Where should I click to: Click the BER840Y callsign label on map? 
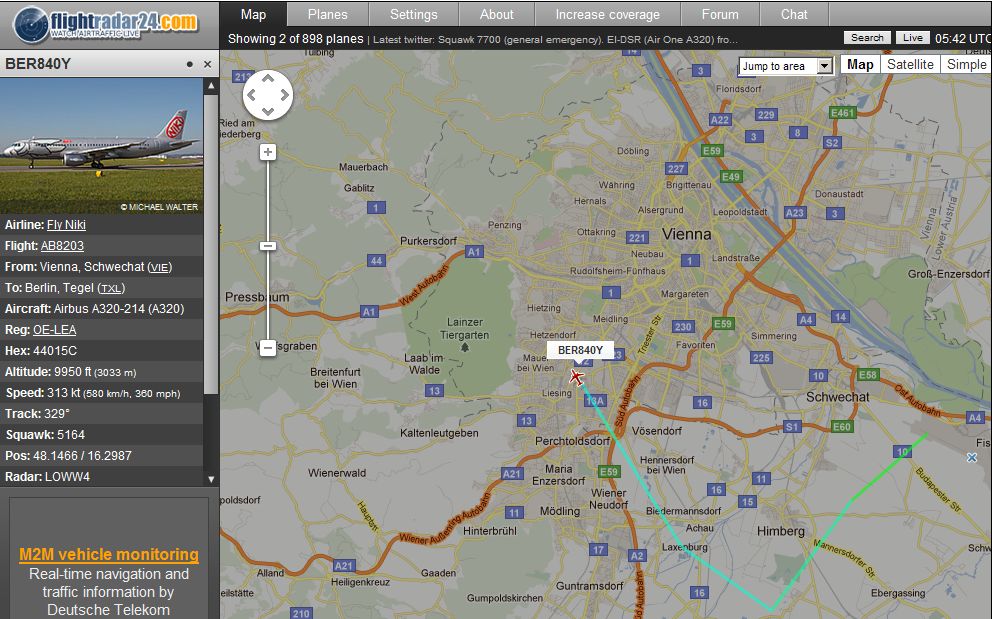(580, 350)
